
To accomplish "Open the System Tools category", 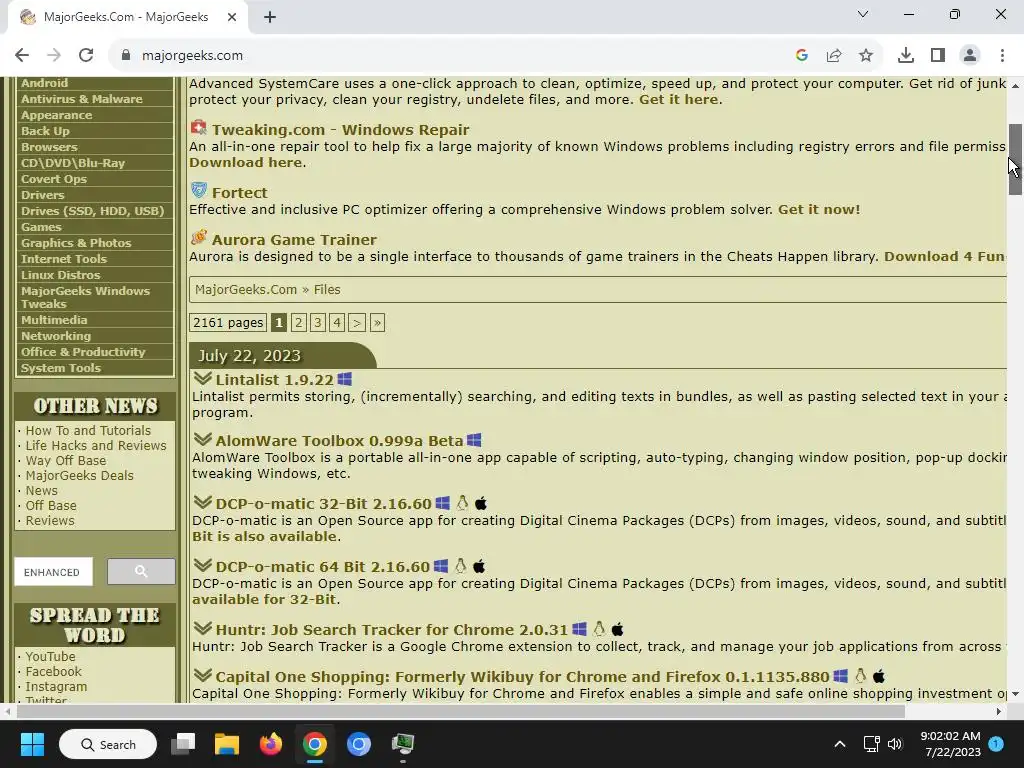I will pos(61,368).
